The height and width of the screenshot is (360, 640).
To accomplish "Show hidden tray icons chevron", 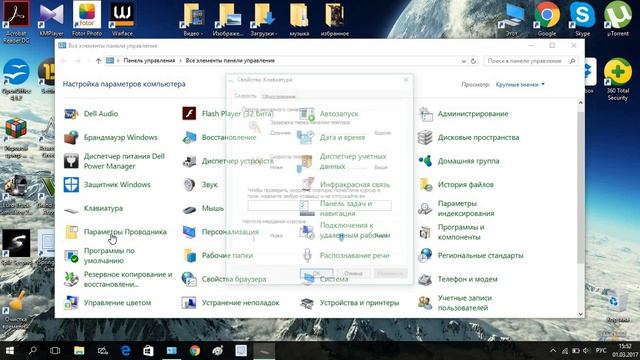I will coord(553,351).
